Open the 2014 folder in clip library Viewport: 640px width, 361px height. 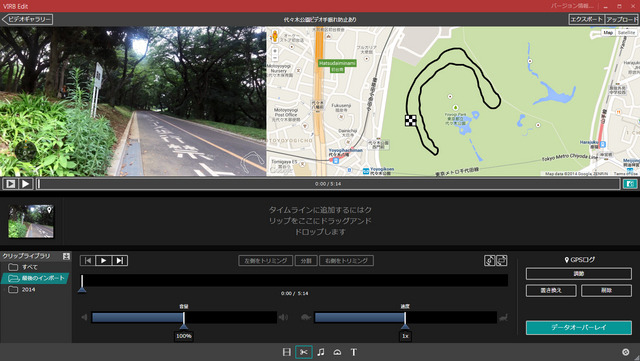[x=22, y=290]
